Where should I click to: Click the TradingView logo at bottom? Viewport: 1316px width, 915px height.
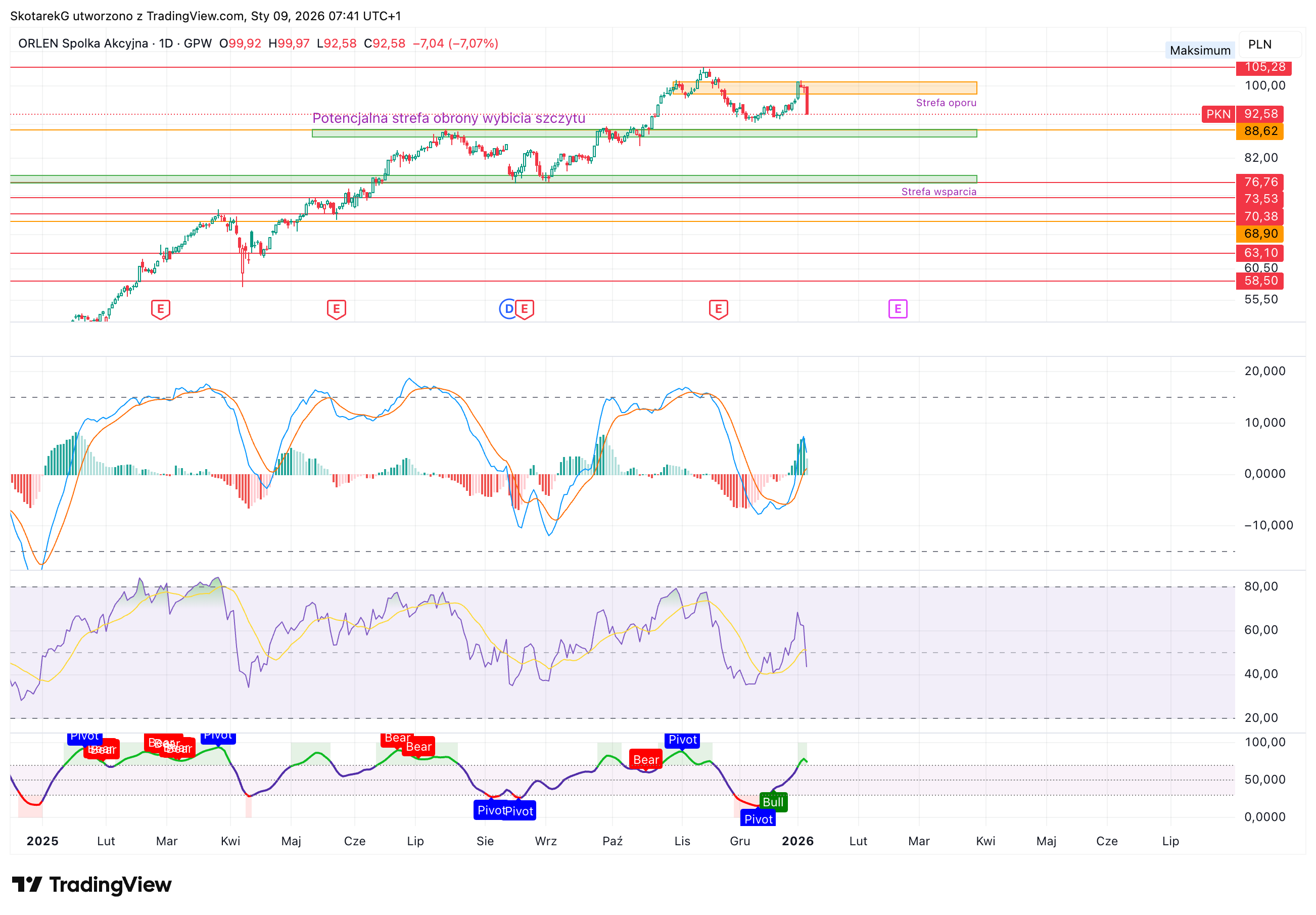[91, 885]
